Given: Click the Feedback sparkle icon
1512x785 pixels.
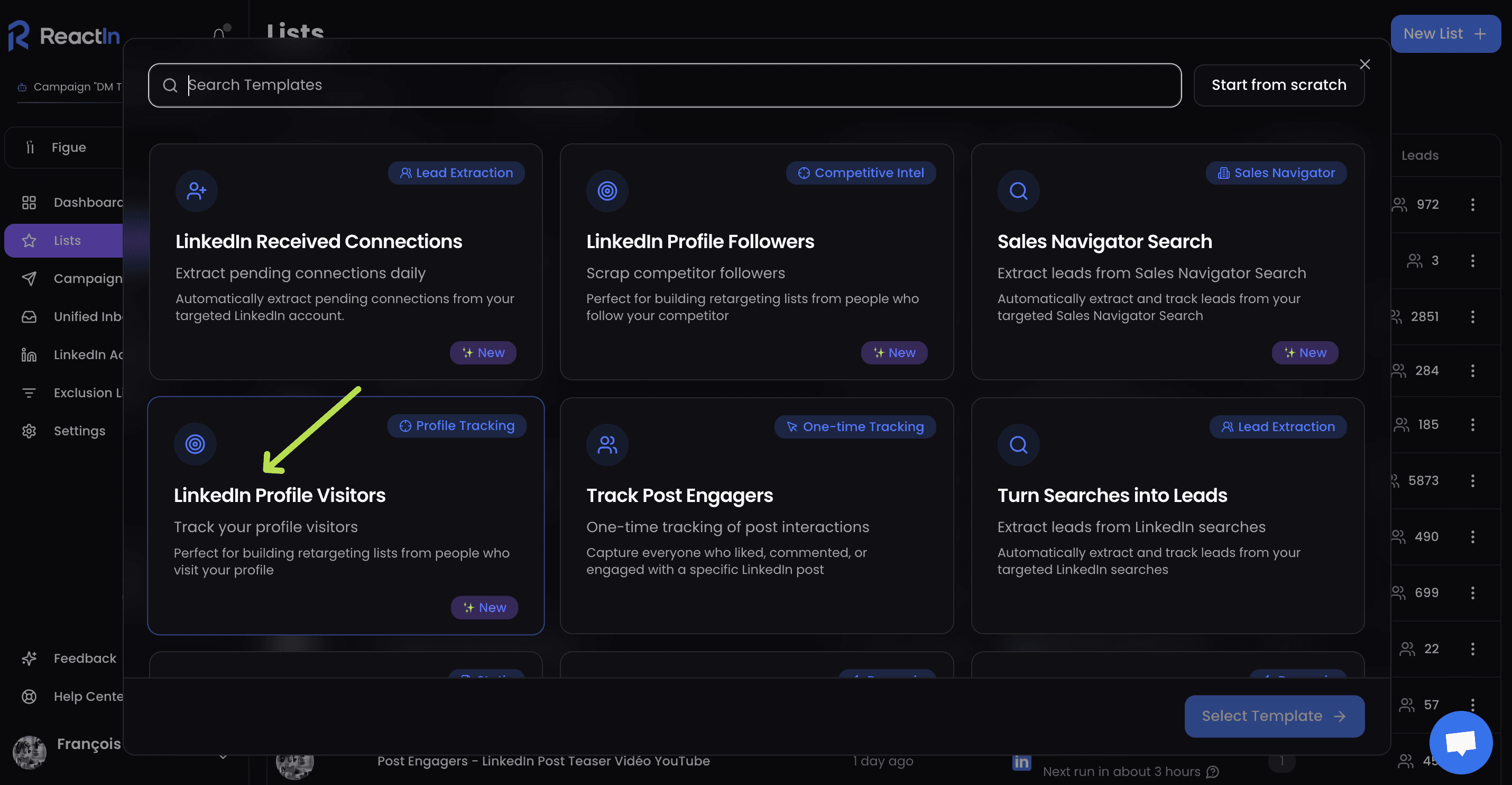Looking at the screenshot, I should (x=29, y=658).
